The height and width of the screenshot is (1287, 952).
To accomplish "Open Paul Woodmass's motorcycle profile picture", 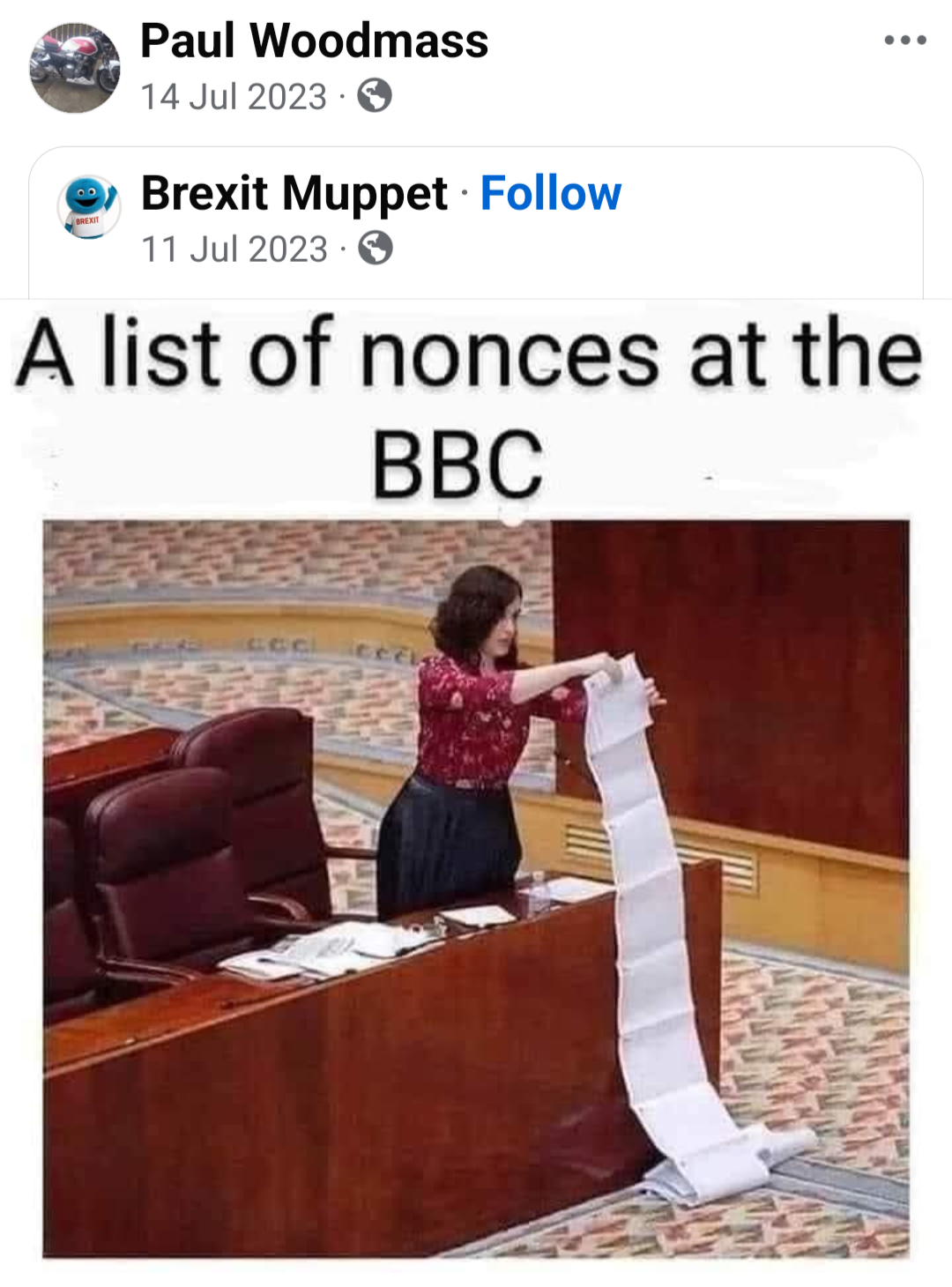I will pos(75,68).
